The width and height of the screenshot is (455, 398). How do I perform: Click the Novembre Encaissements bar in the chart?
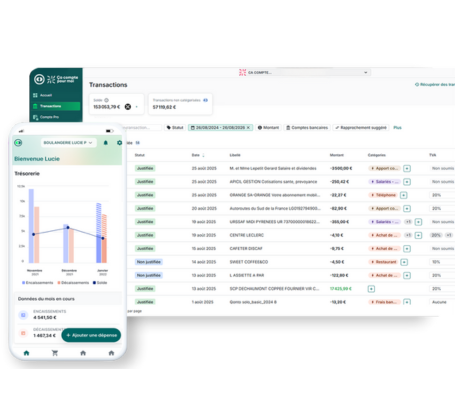click(x=31, y=226)
